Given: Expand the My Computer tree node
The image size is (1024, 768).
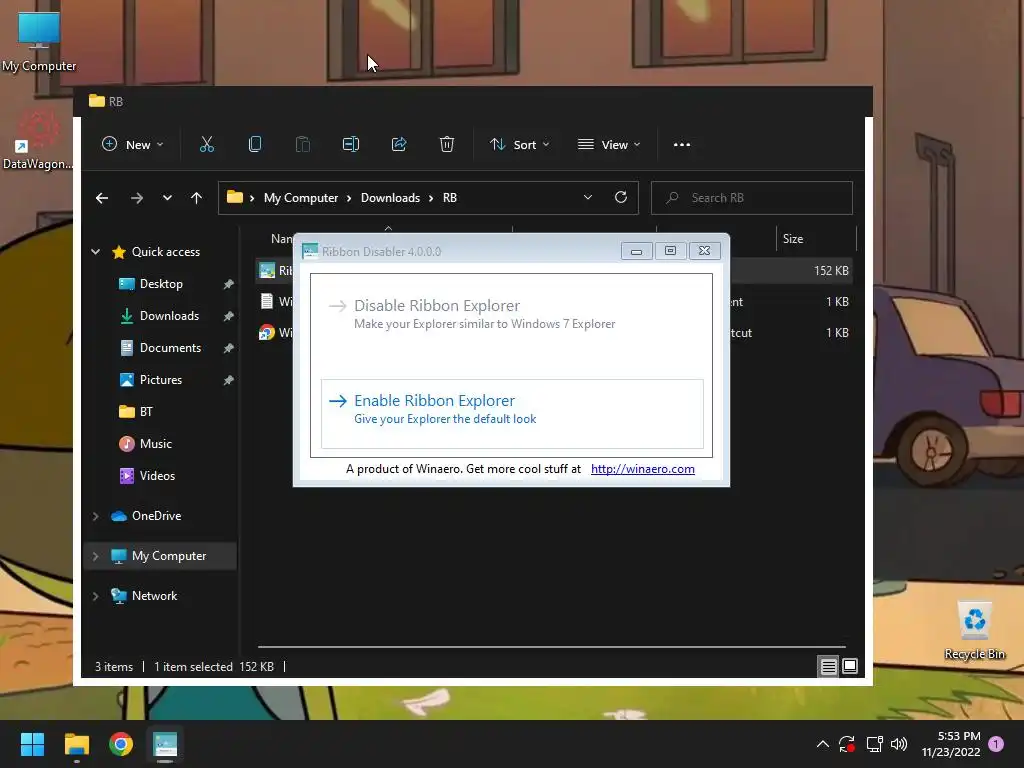Looking at the screenshot, I should point(95,556).
